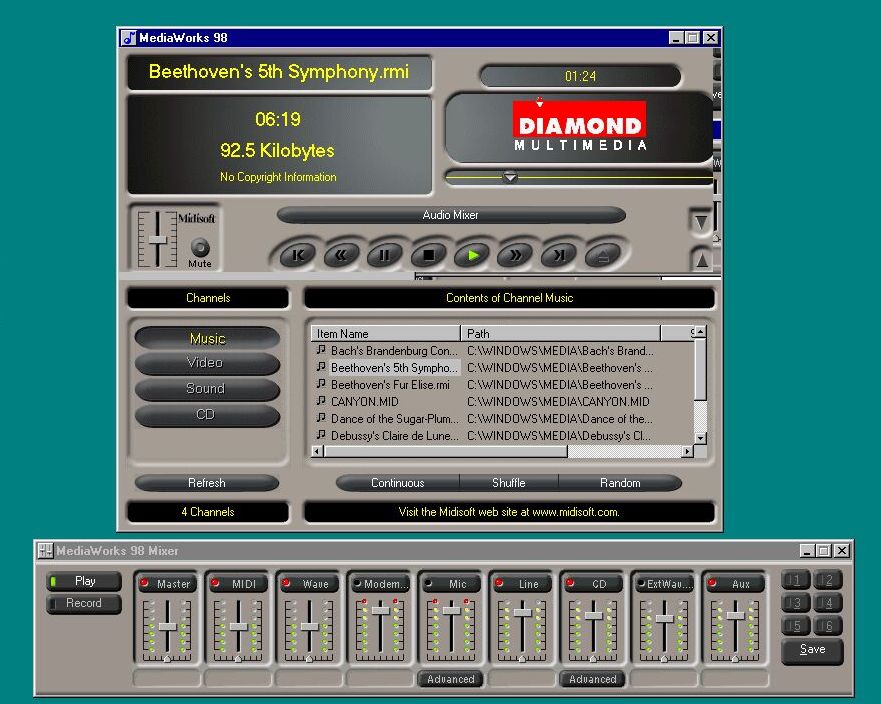Click the Master volume fader
Image resolution: width=881 pixels, height=704 pixels.
click(x=167, y=626)
